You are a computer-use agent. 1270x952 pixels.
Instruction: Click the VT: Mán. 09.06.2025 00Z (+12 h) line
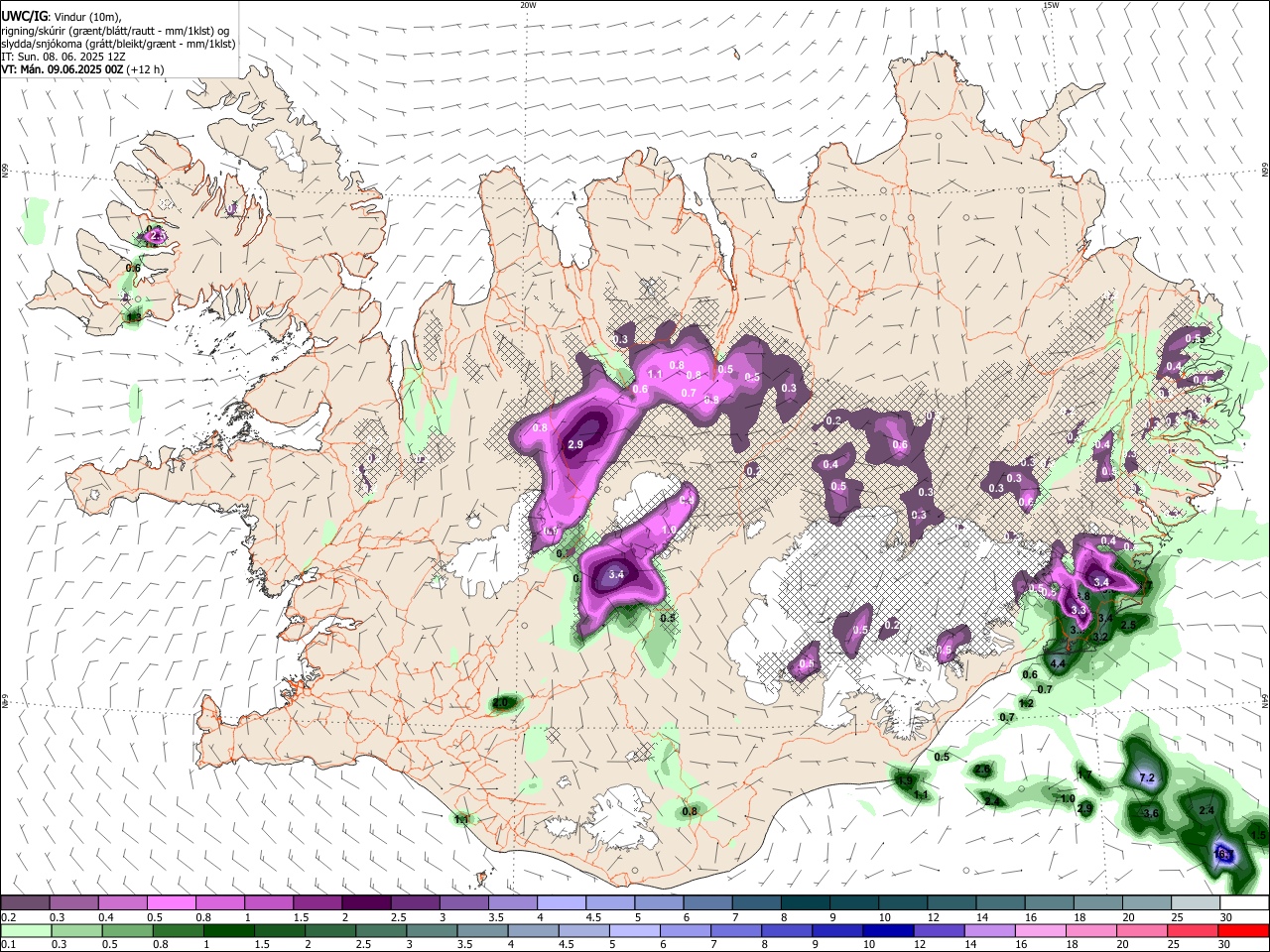83,69
